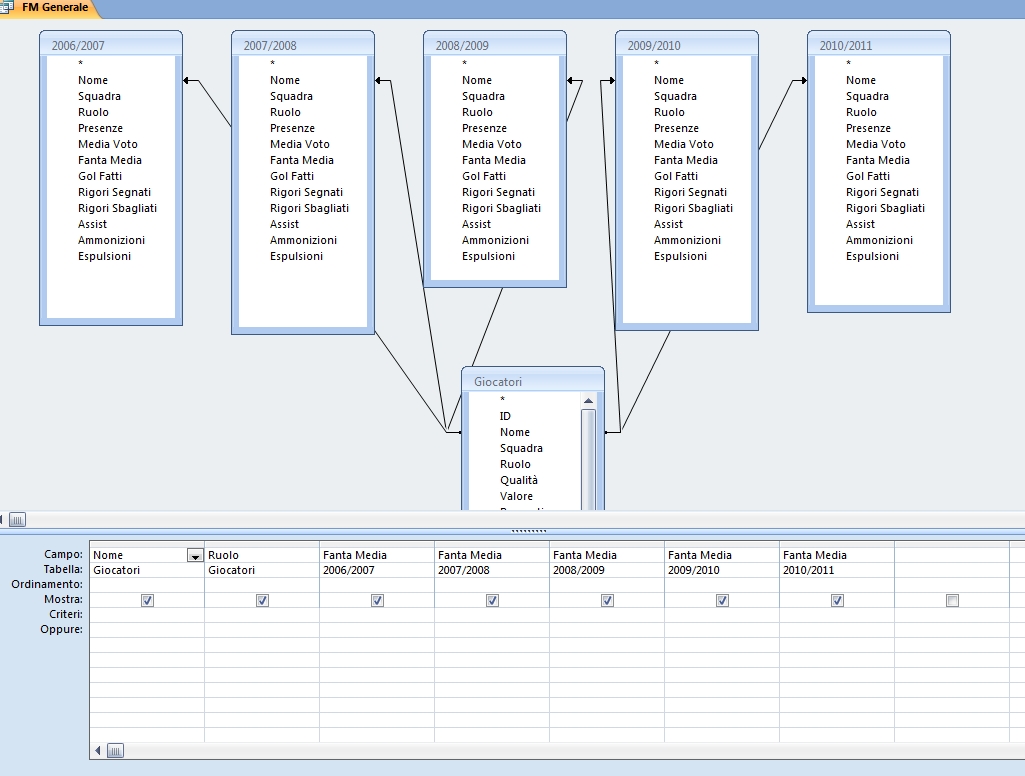The width and height of the screenshot is (1025, 776).
Task: Click the Oppure cell under the Nome column
Action: pyautogui.click(x=146, y=630)
